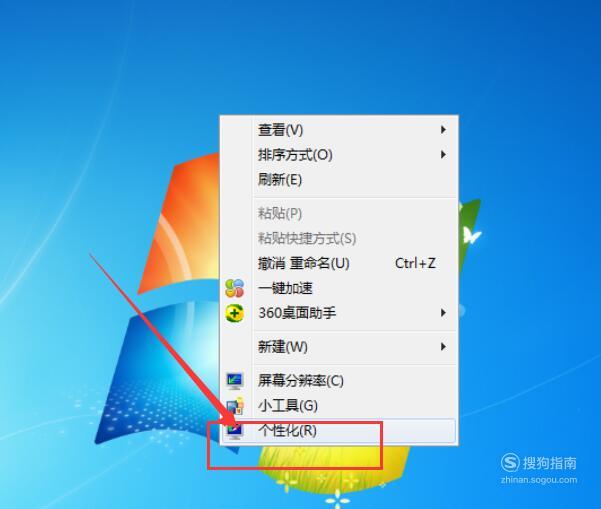Click the 个性化 personalize monitor icon
Viewport: 601px width, 509px height.
(x=235, y=431)
